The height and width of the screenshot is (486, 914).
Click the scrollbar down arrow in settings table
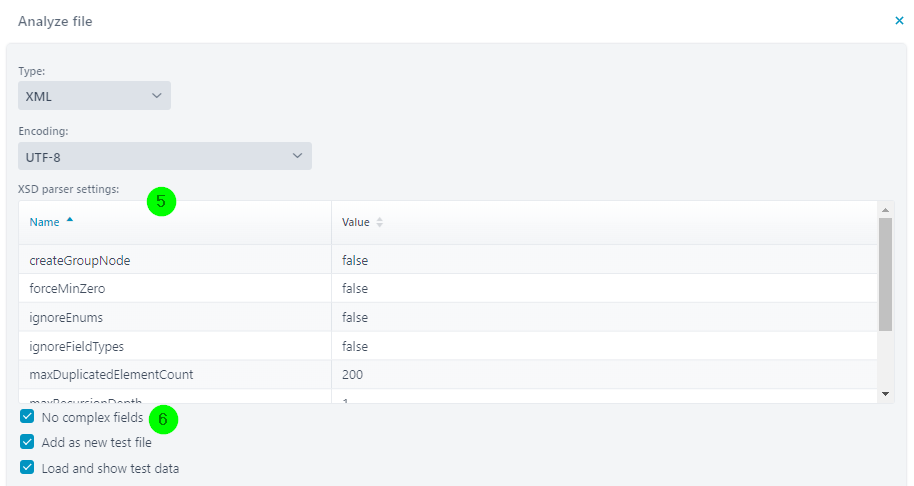tap(884, 395)
